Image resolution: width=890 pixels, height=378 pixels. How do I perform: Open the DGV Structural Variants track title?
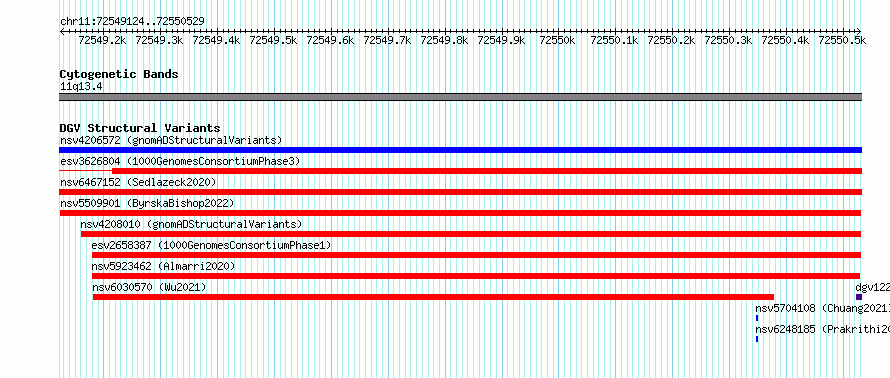tap(140, 128)
